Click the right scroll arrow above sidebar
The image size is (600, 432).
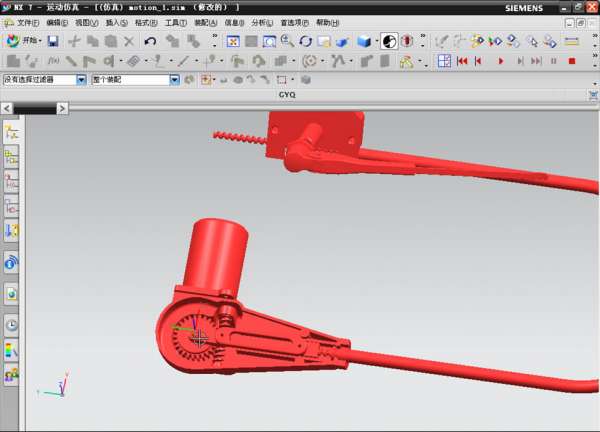coord(62,108)
